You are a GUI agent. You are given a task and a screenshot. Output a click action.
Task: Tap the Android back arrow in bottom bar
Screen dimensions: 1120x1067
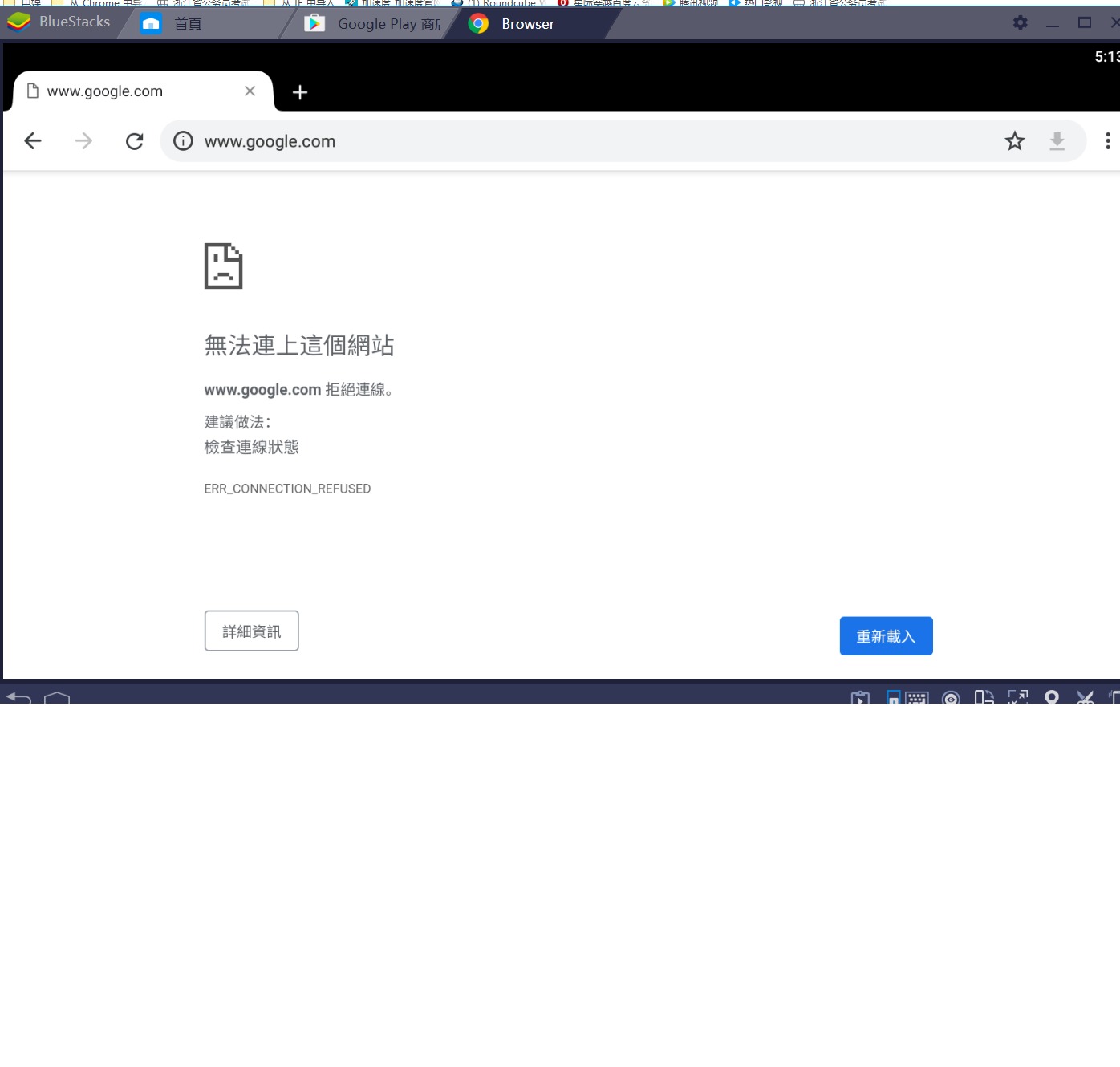pos(18,697)
